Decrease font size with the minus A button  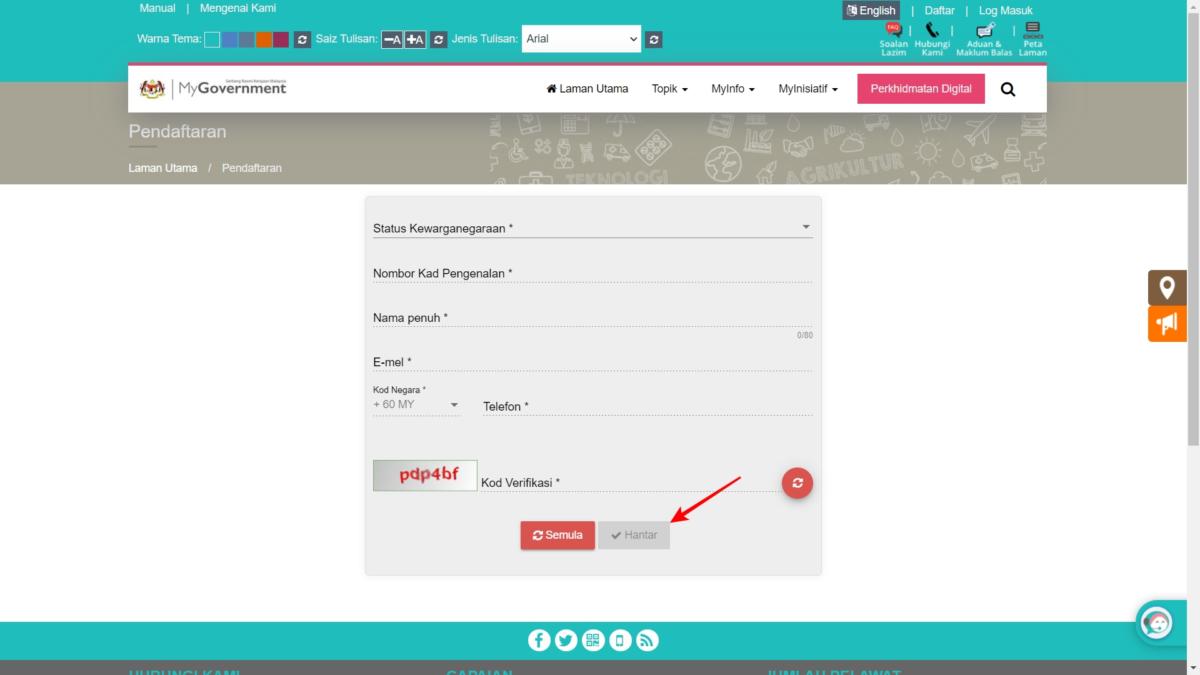point(392,40)
